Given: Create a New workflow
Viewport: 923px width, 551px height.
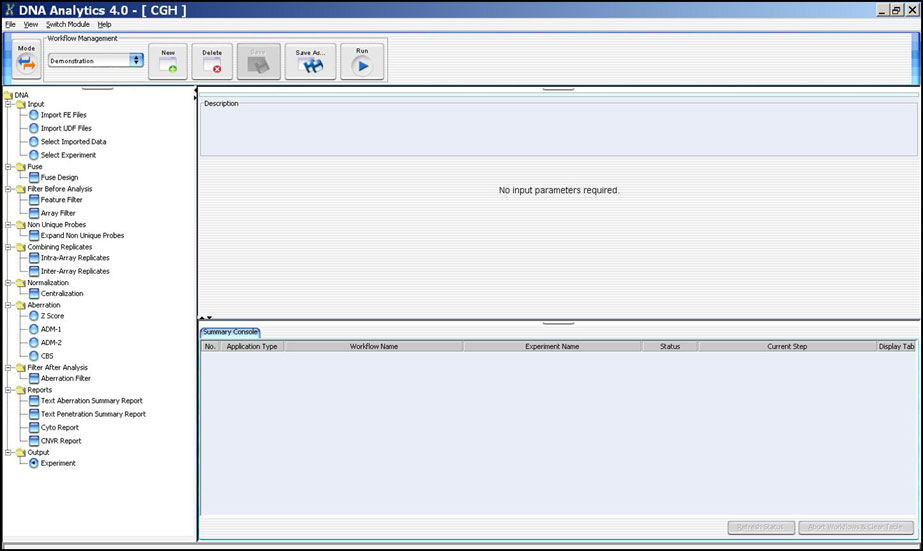Looking at the screenshot, I should tap(168, 61).
